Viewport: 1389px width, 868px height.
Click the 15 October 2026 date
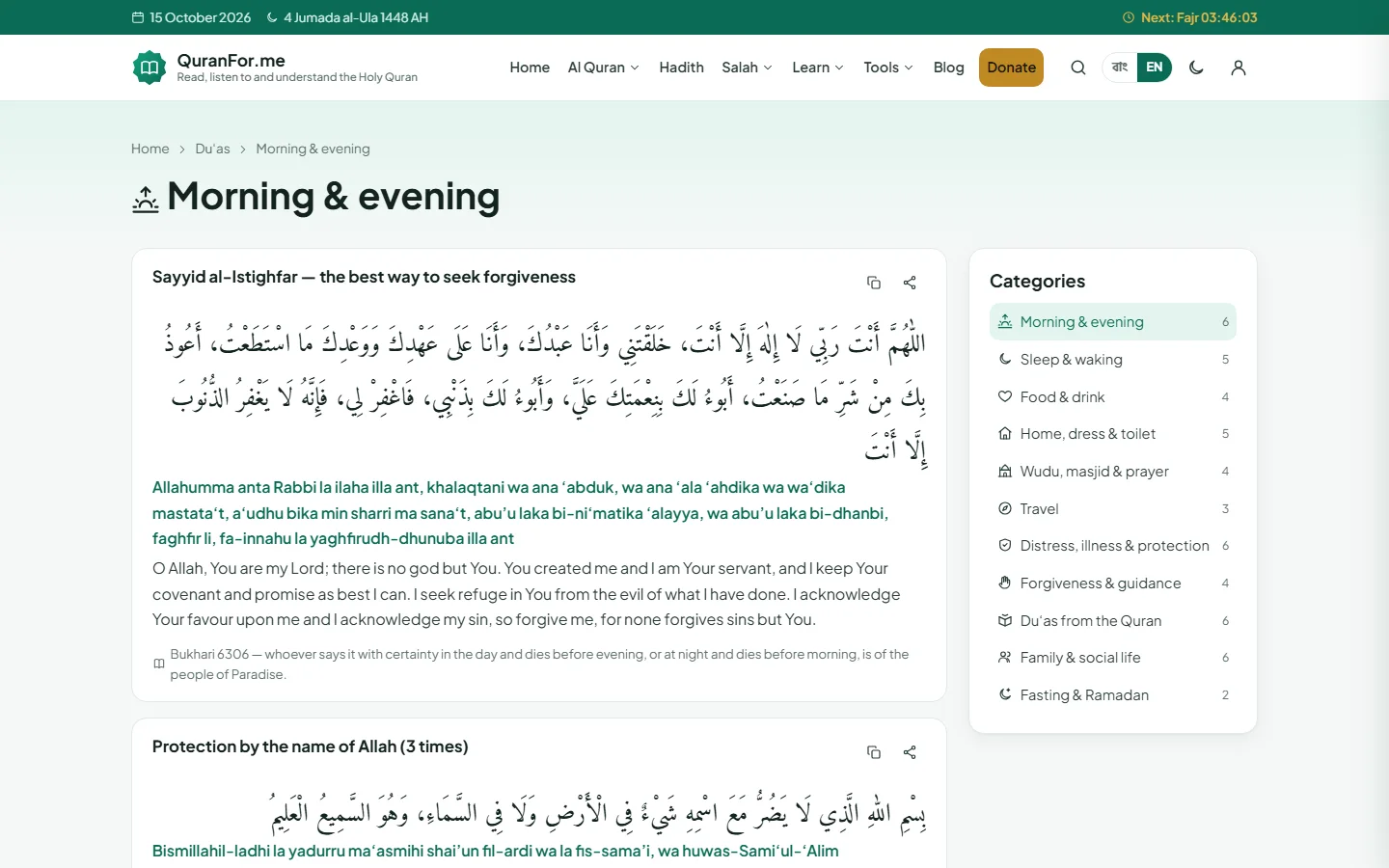[x=191, y=17]
